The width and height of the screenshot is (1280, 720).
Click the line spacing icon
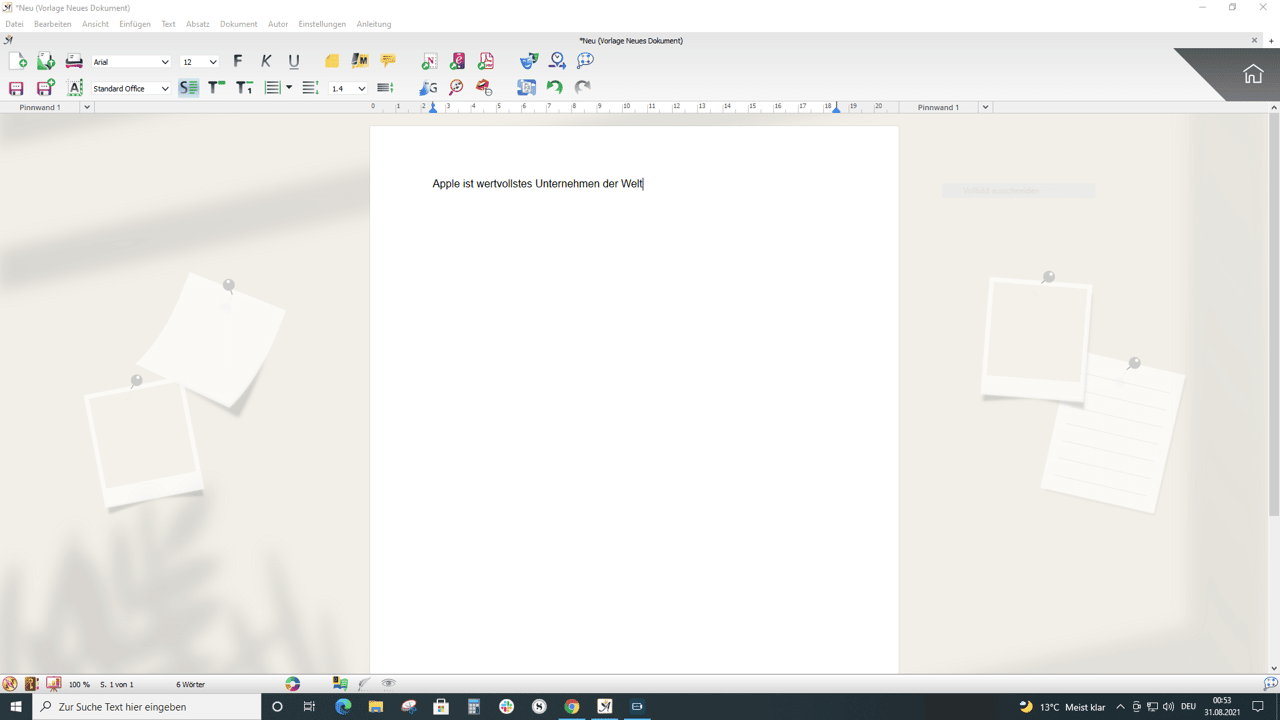pos(310,88)
